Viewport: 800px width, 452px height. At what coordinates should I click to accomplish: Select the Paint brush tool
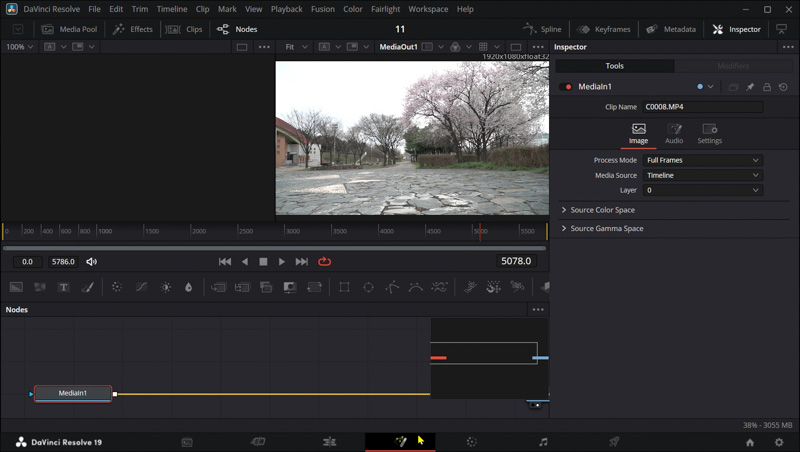(x=87, y=287)
